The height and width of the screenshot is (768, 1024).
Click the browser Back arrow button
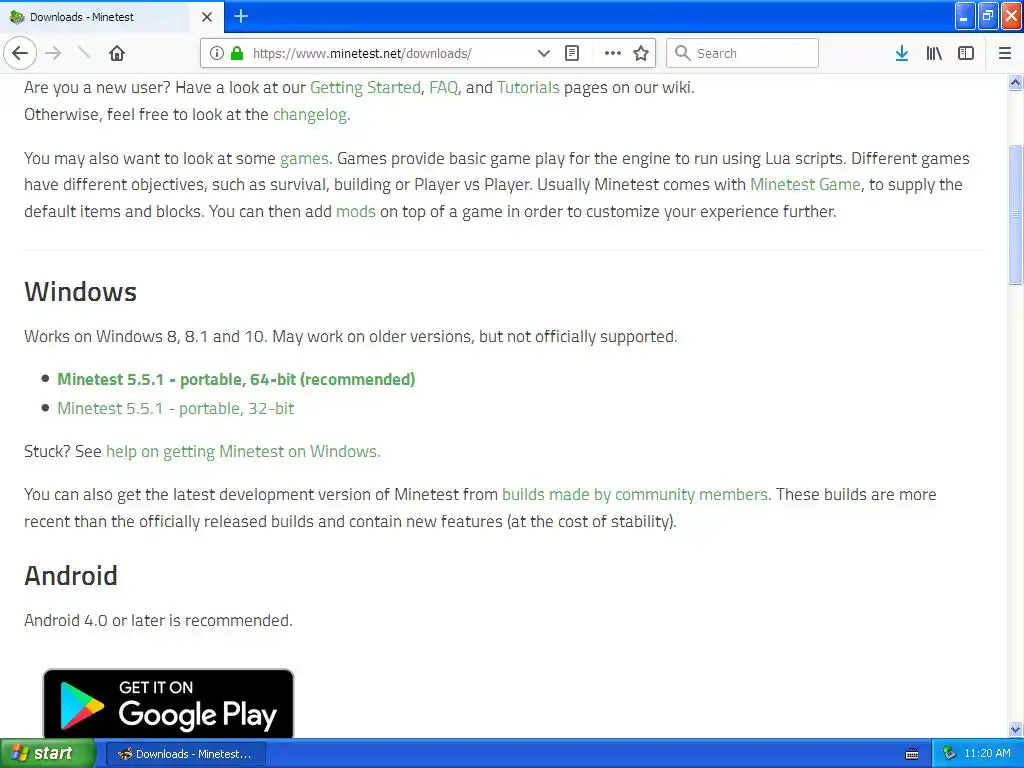coord(20,53)
